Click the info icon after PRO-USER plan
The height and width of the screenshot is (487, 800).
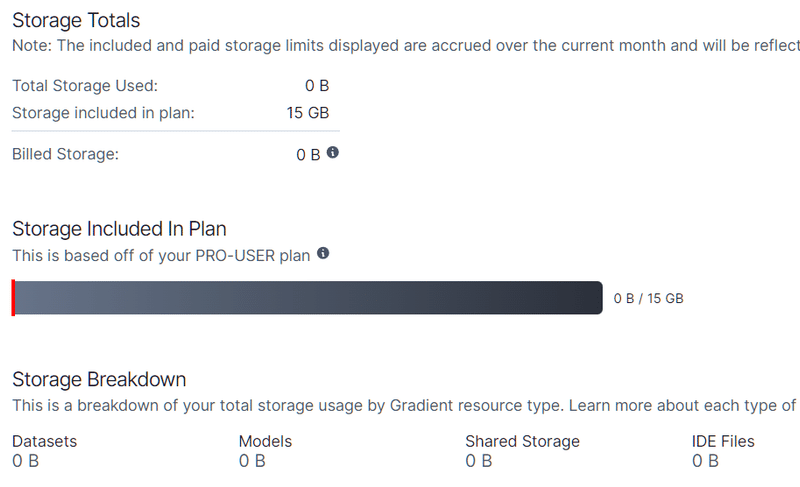tap(323, 254)
